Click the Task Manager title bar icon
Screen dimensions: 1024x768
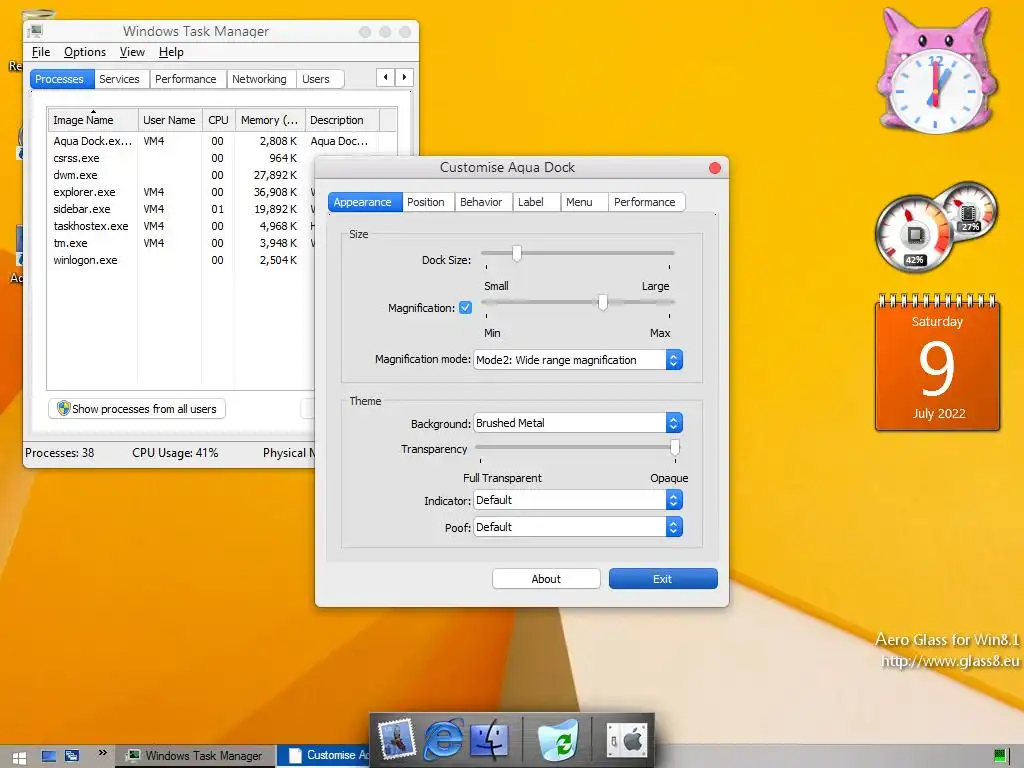click(x=36, y=31)
